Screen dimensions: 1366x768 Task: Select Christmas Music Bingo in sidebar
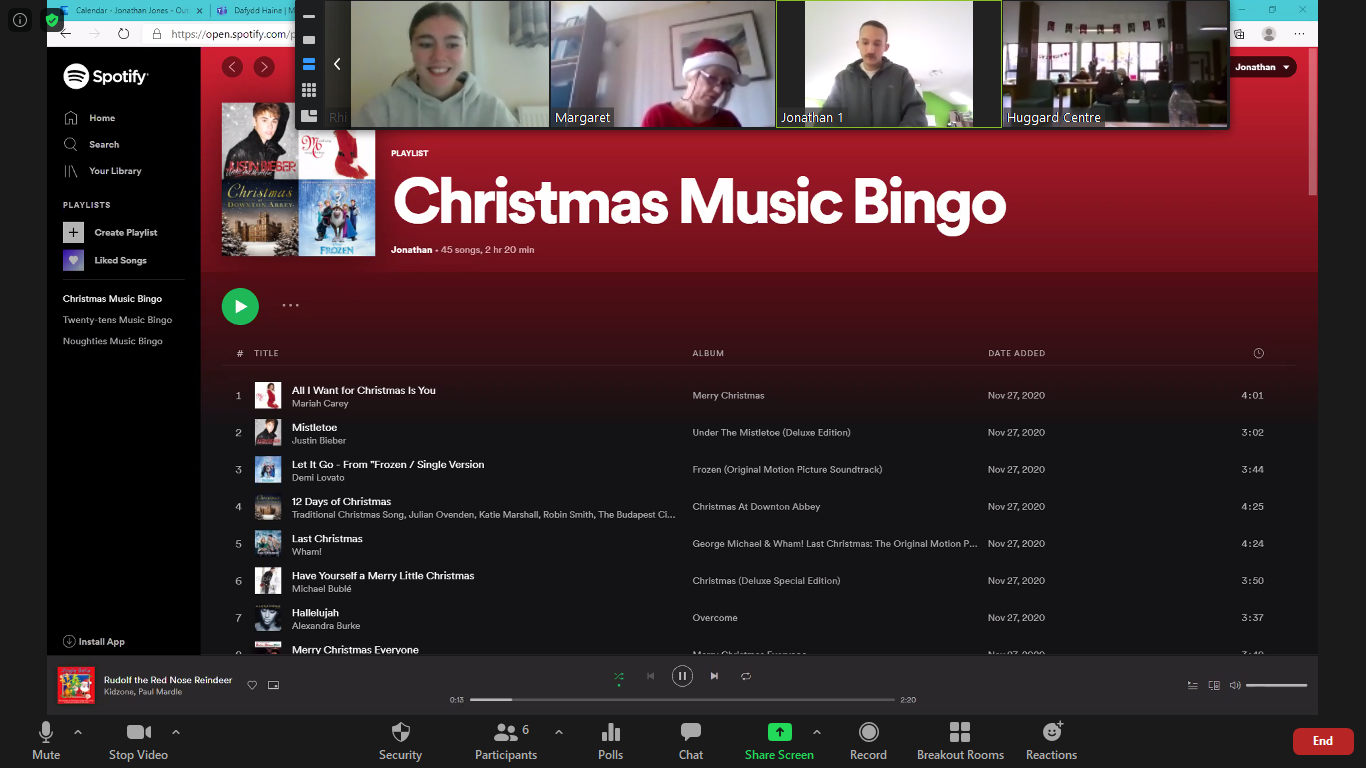112,299
